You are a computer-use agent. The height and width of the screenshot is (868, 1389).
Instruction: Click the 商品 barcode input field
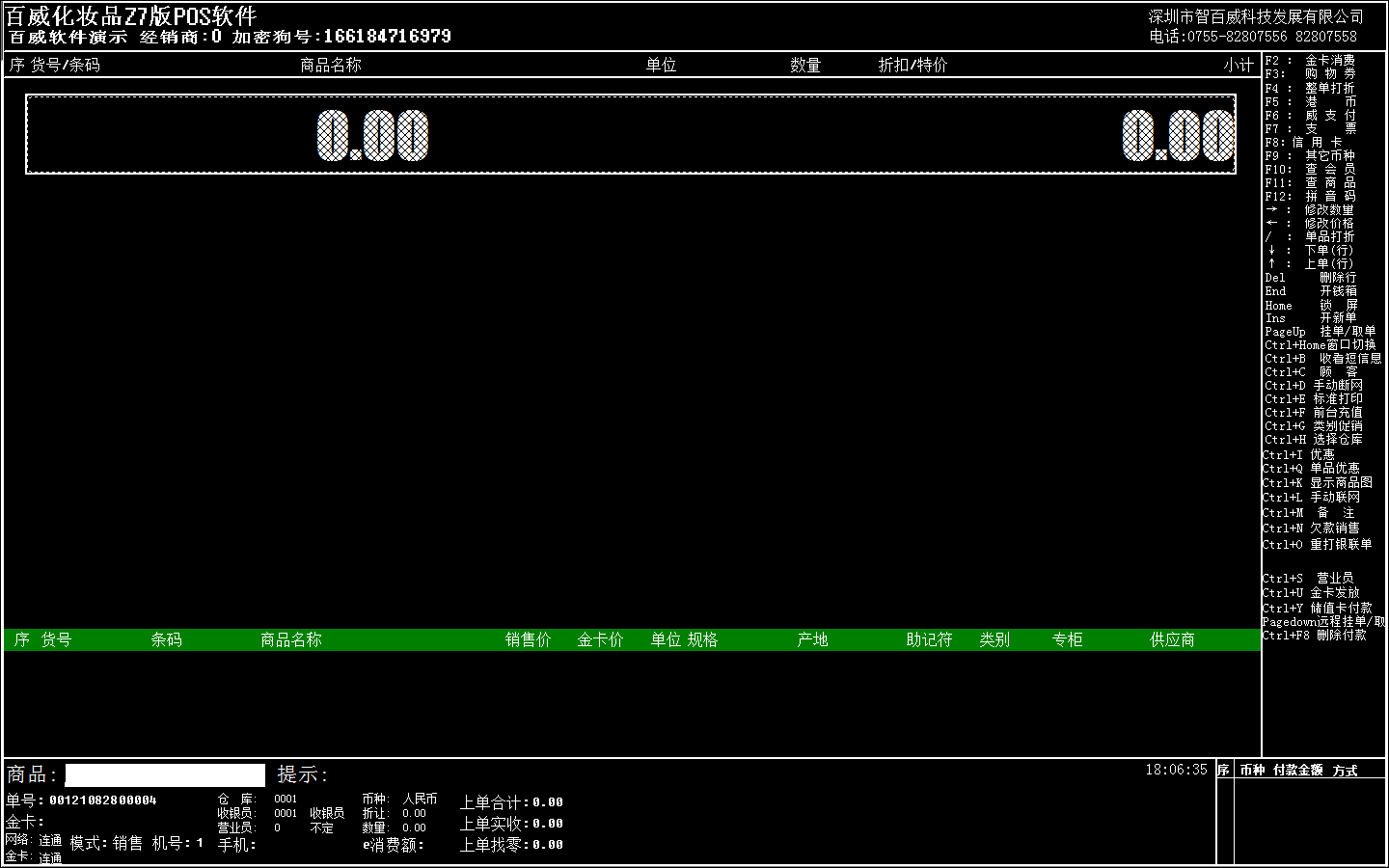coord(165,775)
